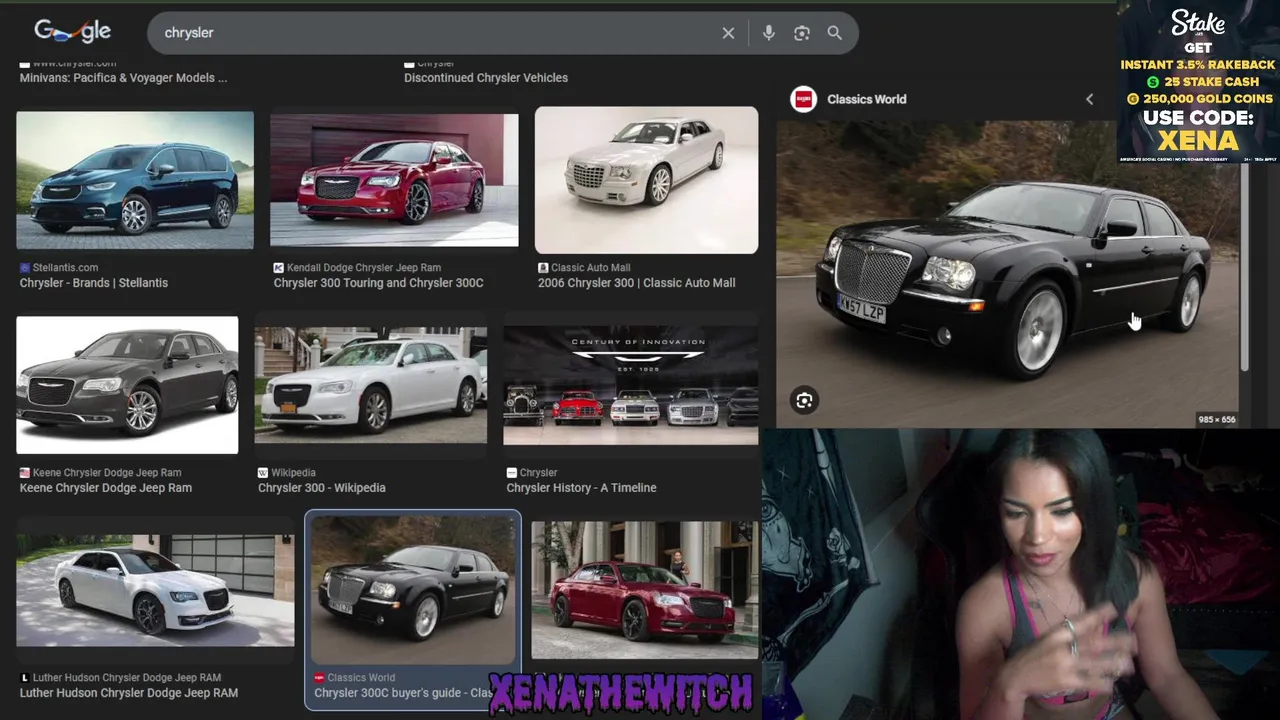This screenshot has width=1280, height=720.
Task: Open 'Discontinued Chrysler Vehicles' link
Action: (486, 78)
